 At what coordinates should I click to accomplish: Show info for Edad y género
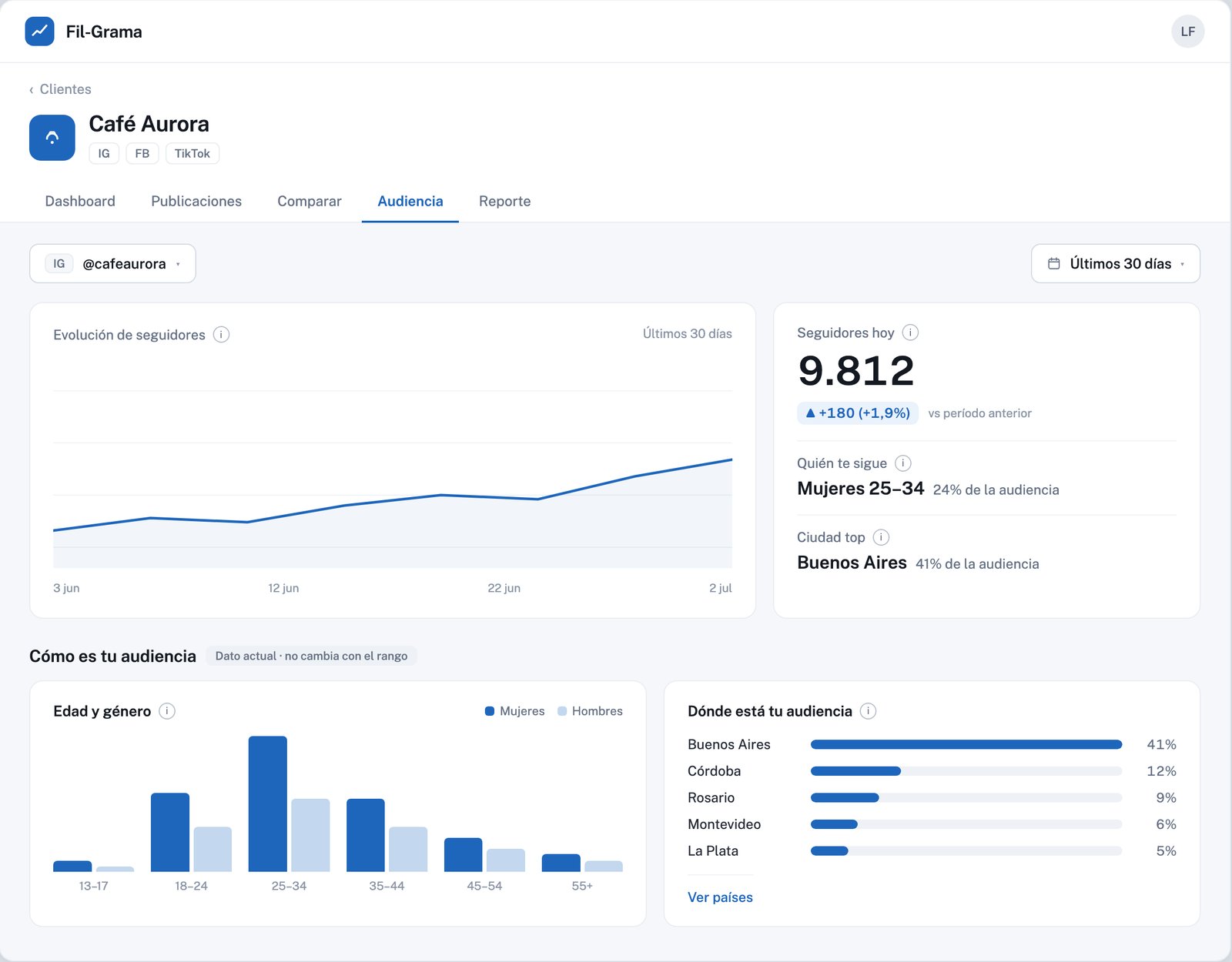point(167,711)
